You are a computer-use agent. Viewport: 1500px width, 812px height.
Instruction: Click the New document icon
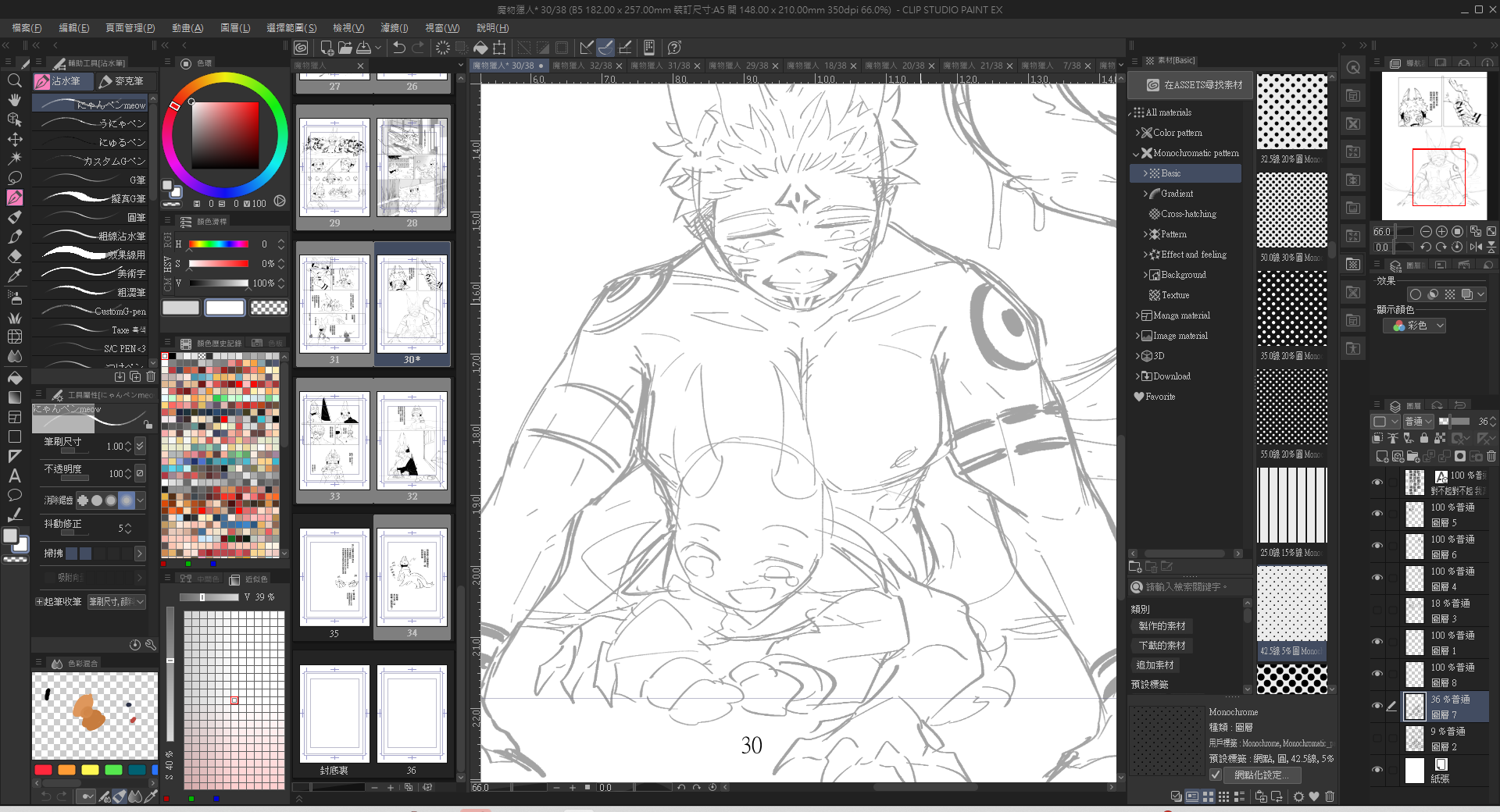327,48
